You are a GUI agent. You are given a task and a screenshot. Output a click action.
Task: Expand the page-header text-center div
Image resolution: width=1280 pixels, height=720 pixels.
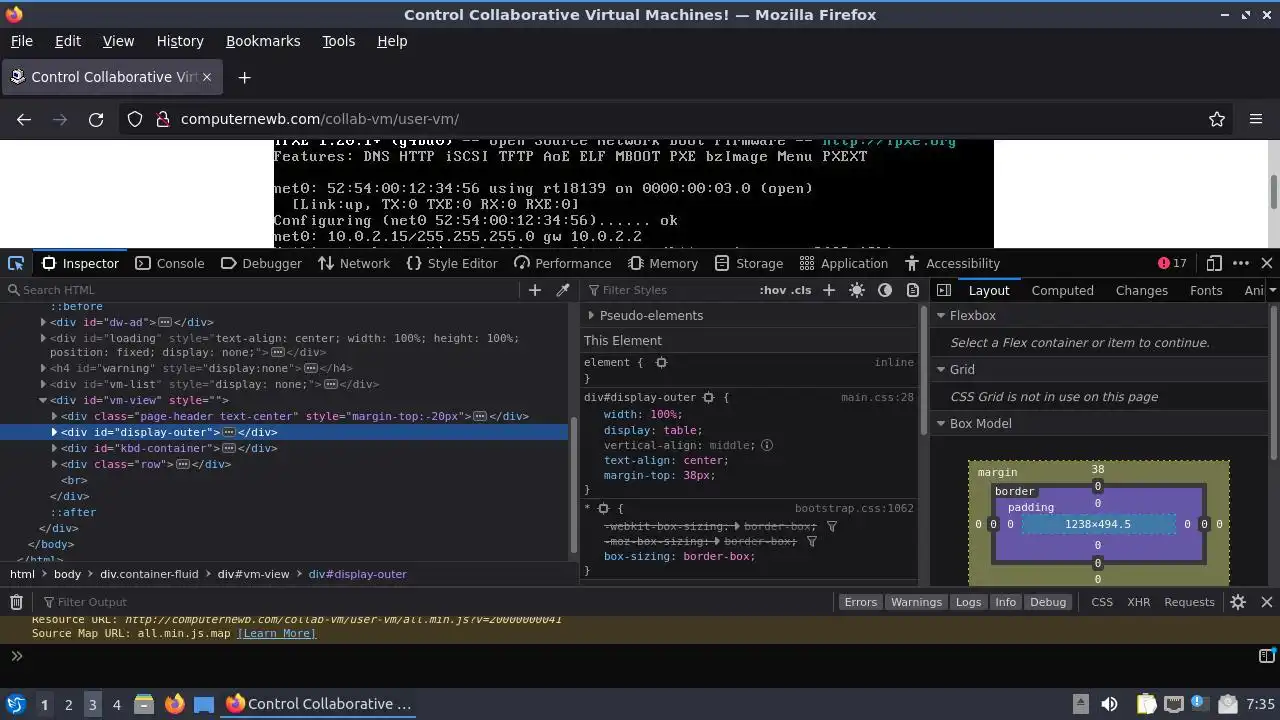[x=54, y=416]
